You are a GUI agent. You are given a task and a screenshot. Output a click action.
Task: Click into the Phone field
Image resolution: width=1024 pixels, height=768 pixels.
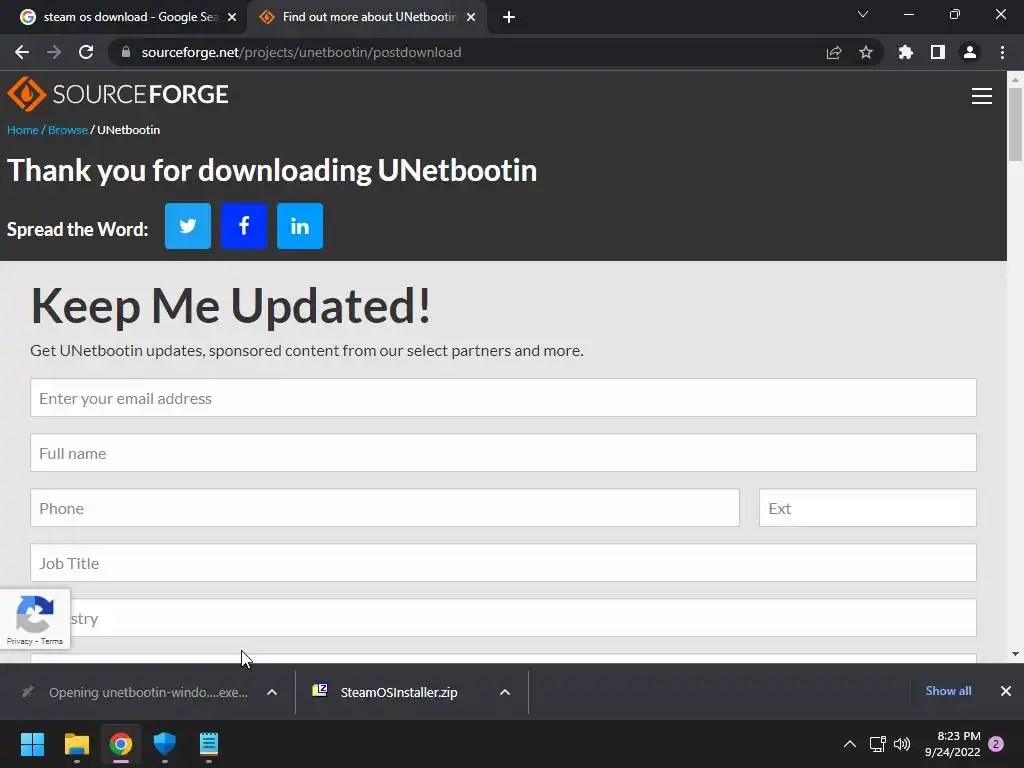385,507
